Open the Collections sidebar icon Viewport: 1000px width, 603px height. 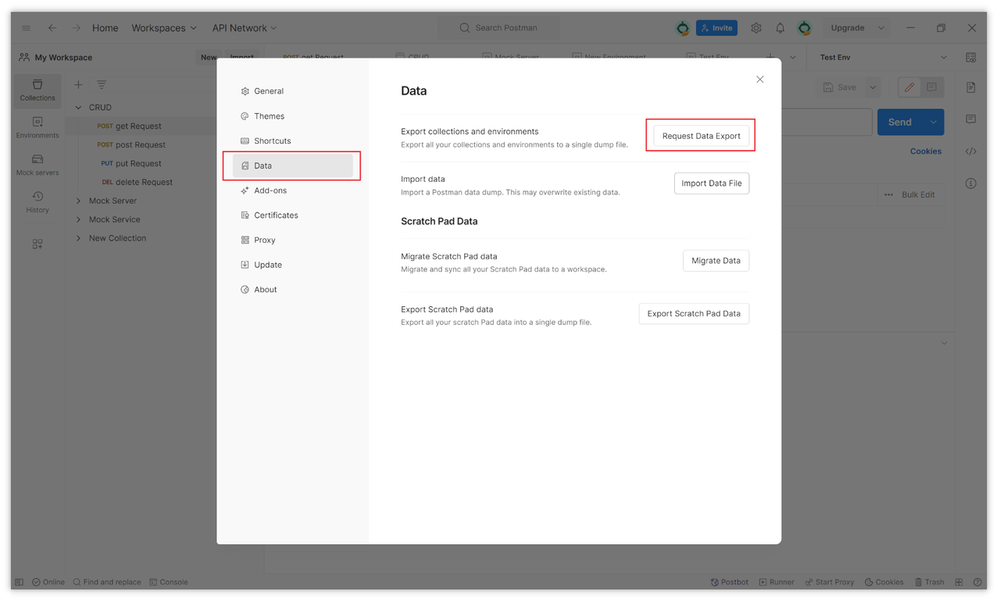click(37, 89)
